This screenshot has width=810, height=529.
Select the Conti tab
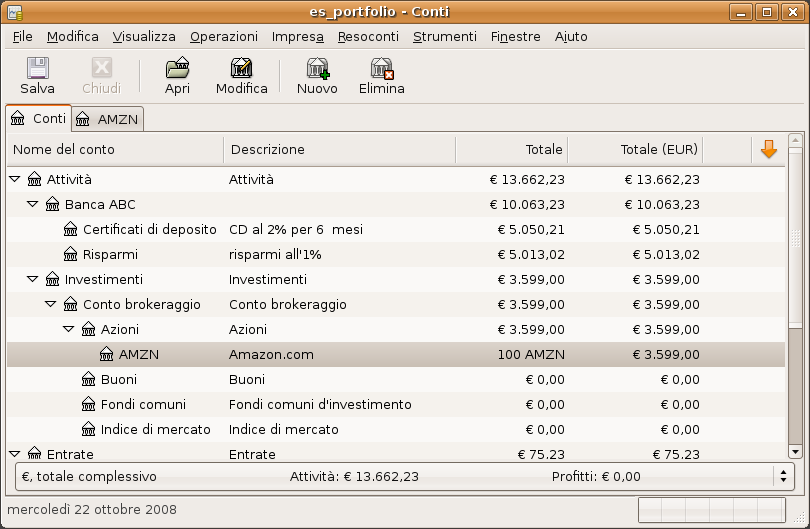39,118
